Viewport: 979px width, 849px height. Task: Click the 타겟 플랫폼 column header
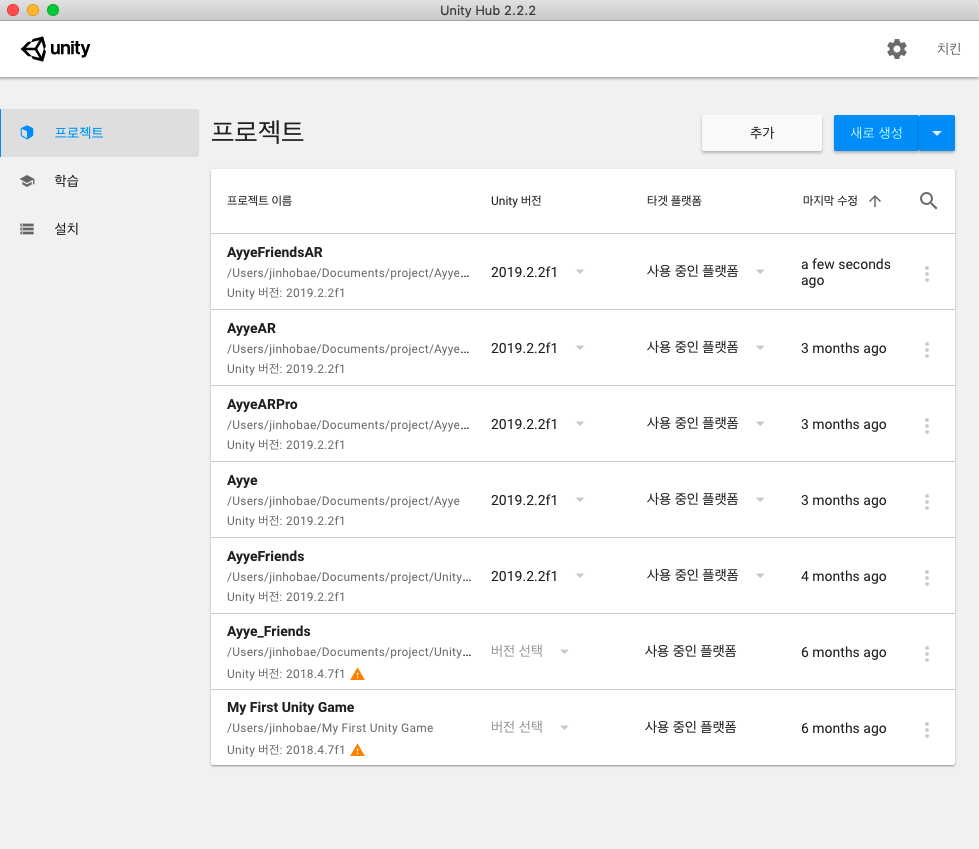[674, 200]
